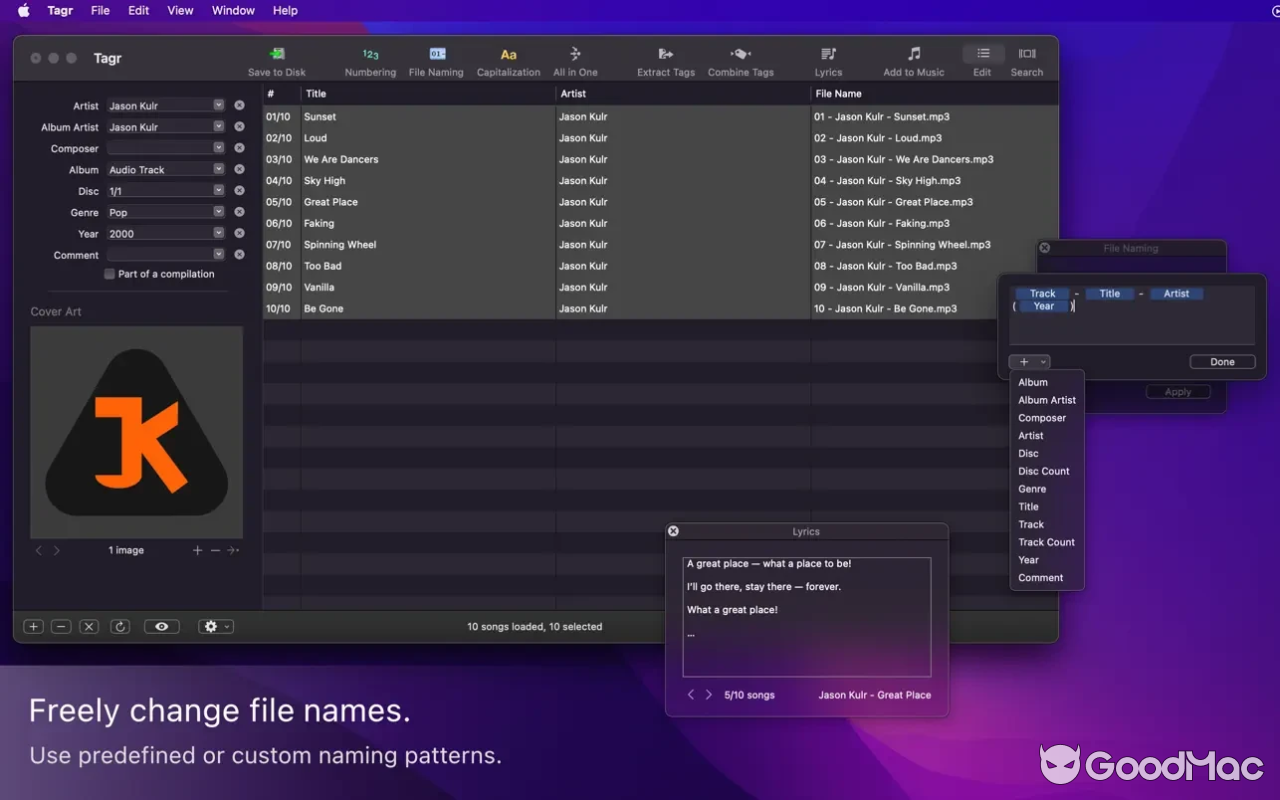
Task: Open the Numbering tool
Action: (370, 54)
